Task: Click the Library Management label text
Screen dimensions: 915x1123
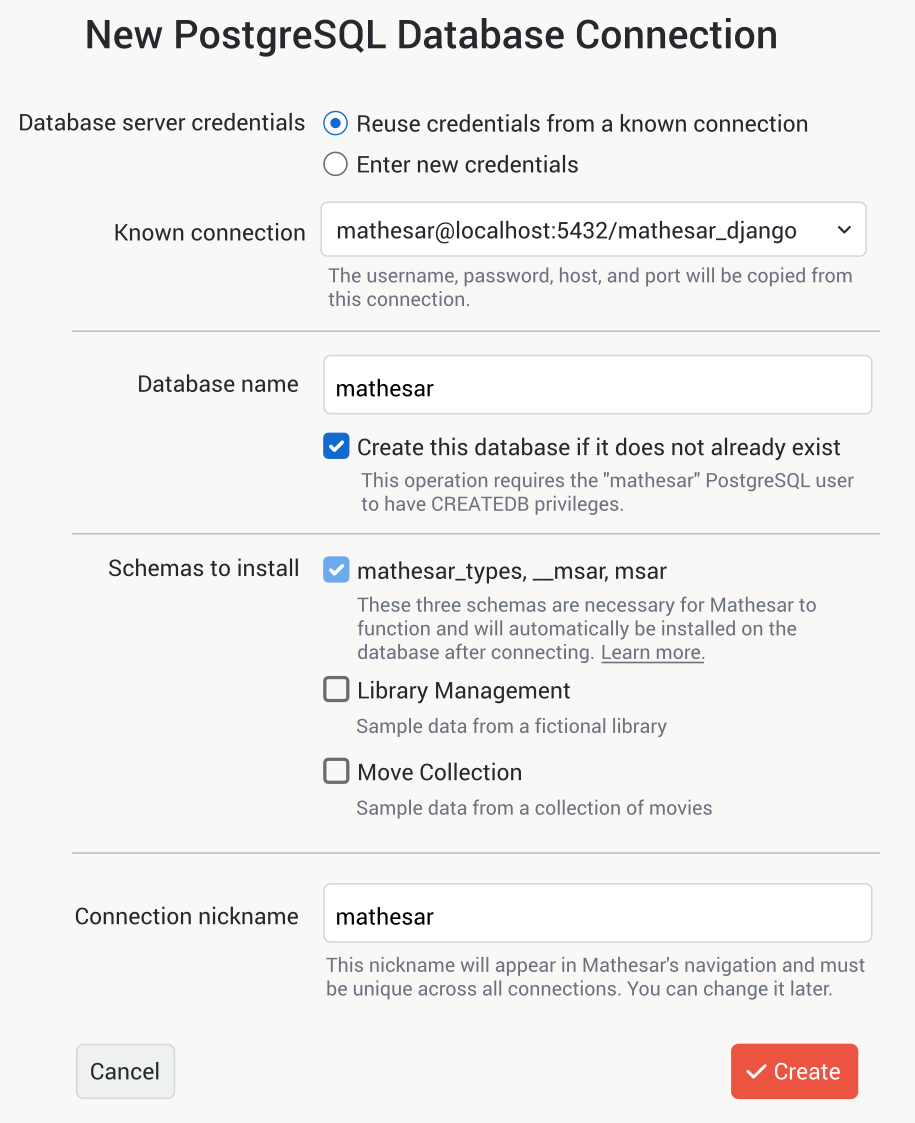Action: (463, 690)
